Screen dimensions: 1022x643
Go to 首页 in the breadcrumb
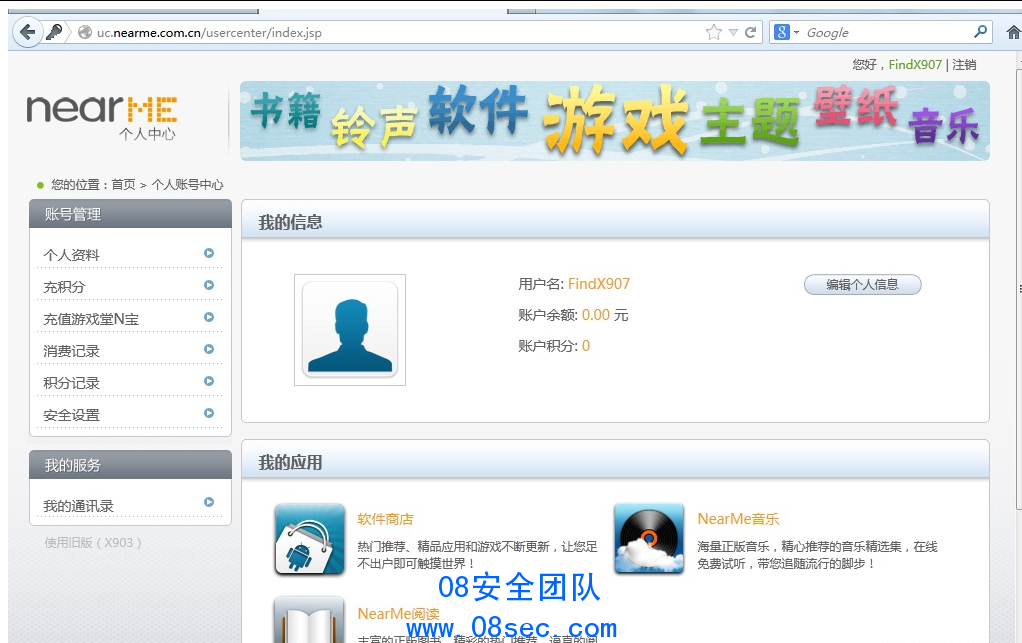click(x=123, y=185)
